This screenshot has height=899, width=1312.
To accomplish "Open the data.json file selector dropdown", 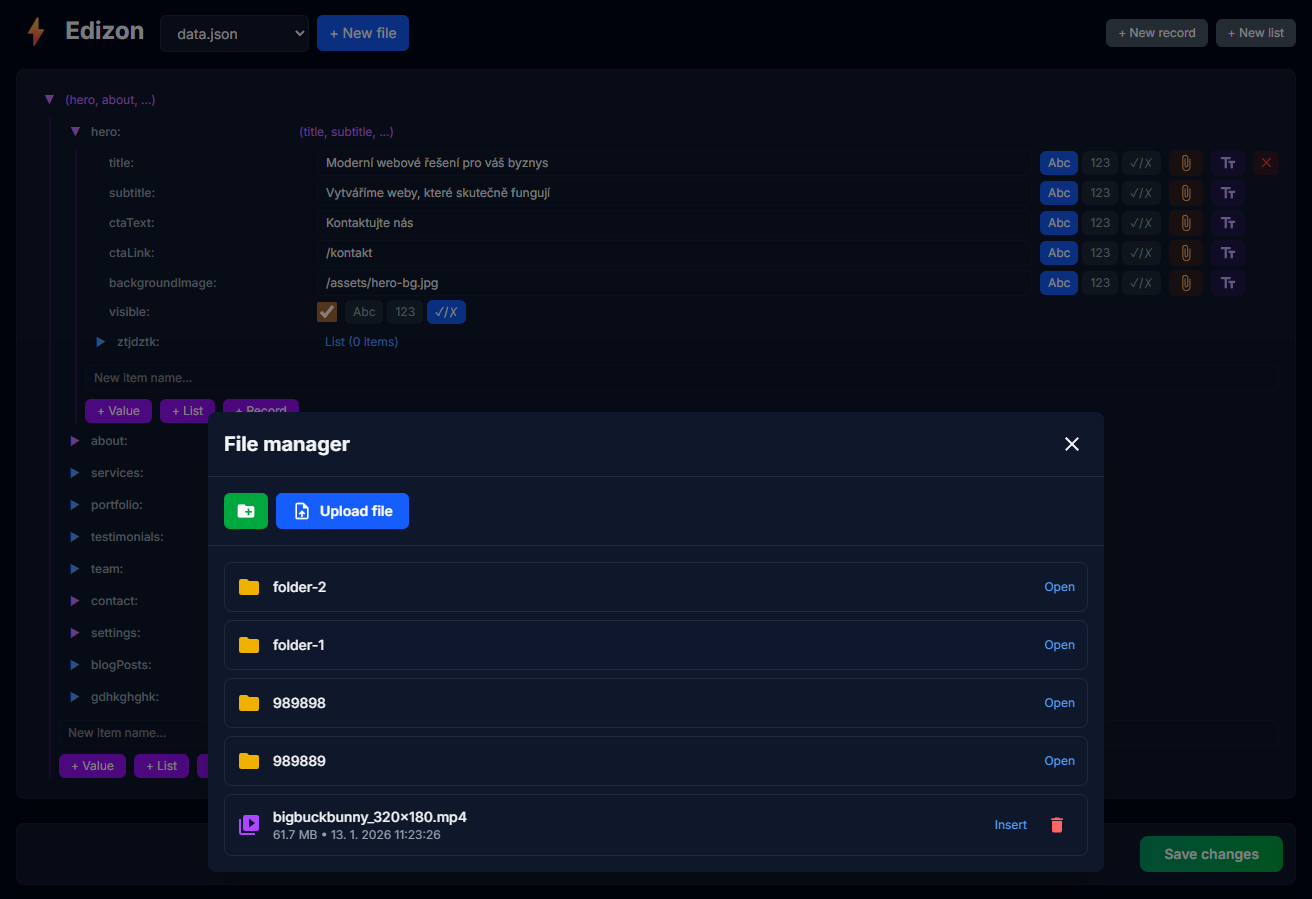I will point(234,32).
